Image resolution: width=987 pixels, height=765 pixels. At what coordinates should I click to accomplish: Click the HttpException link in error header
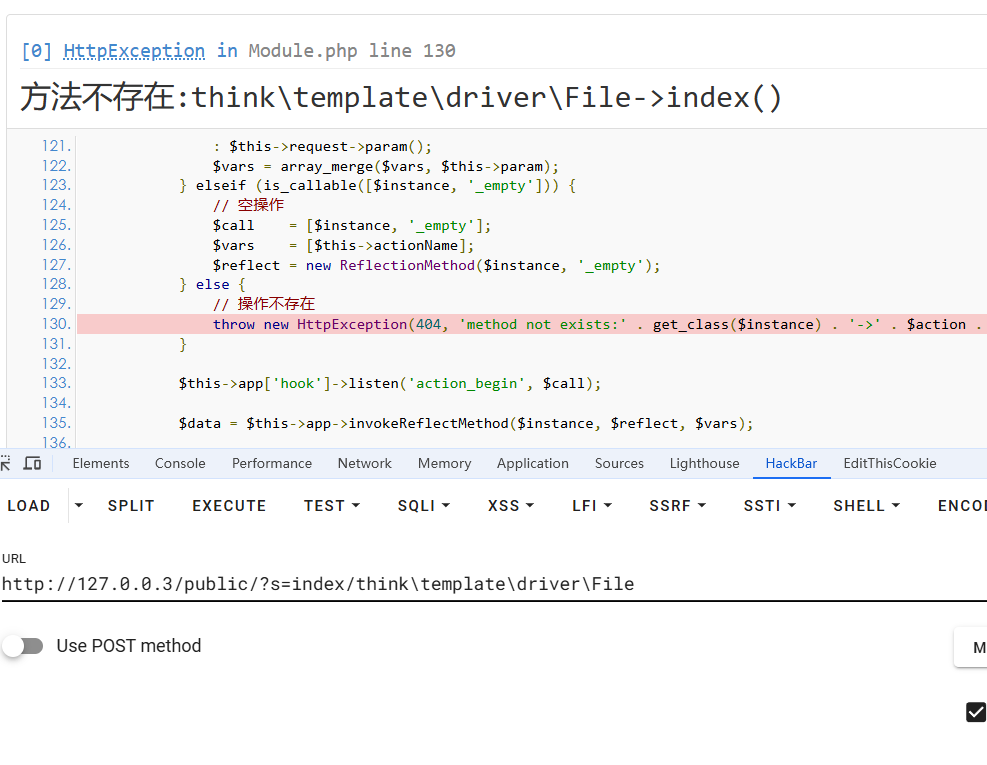coord(134,51)
